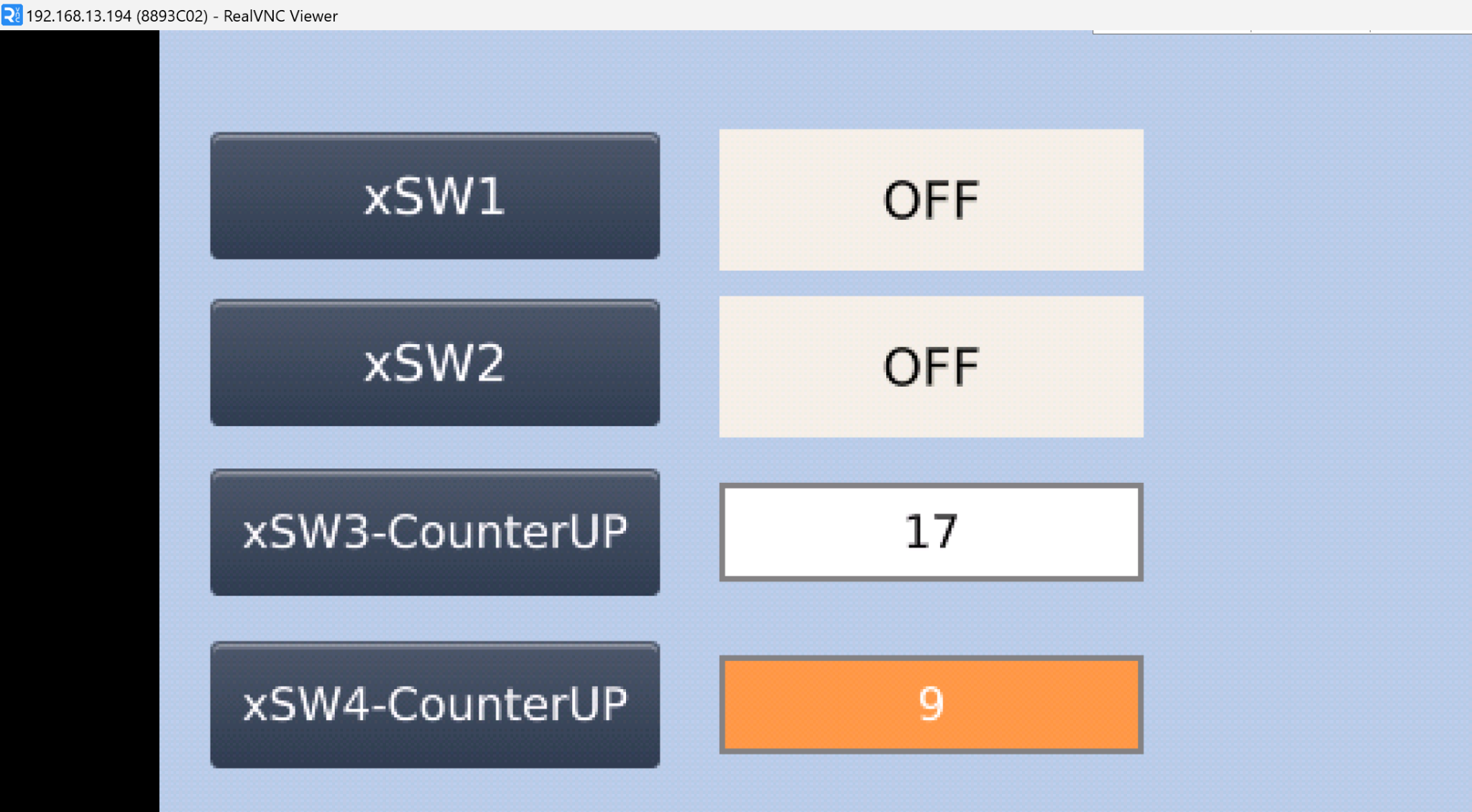Click the OFF status lamp beside xSW2
Viewport: 1472px width, 812px height.
pos(931,366)
